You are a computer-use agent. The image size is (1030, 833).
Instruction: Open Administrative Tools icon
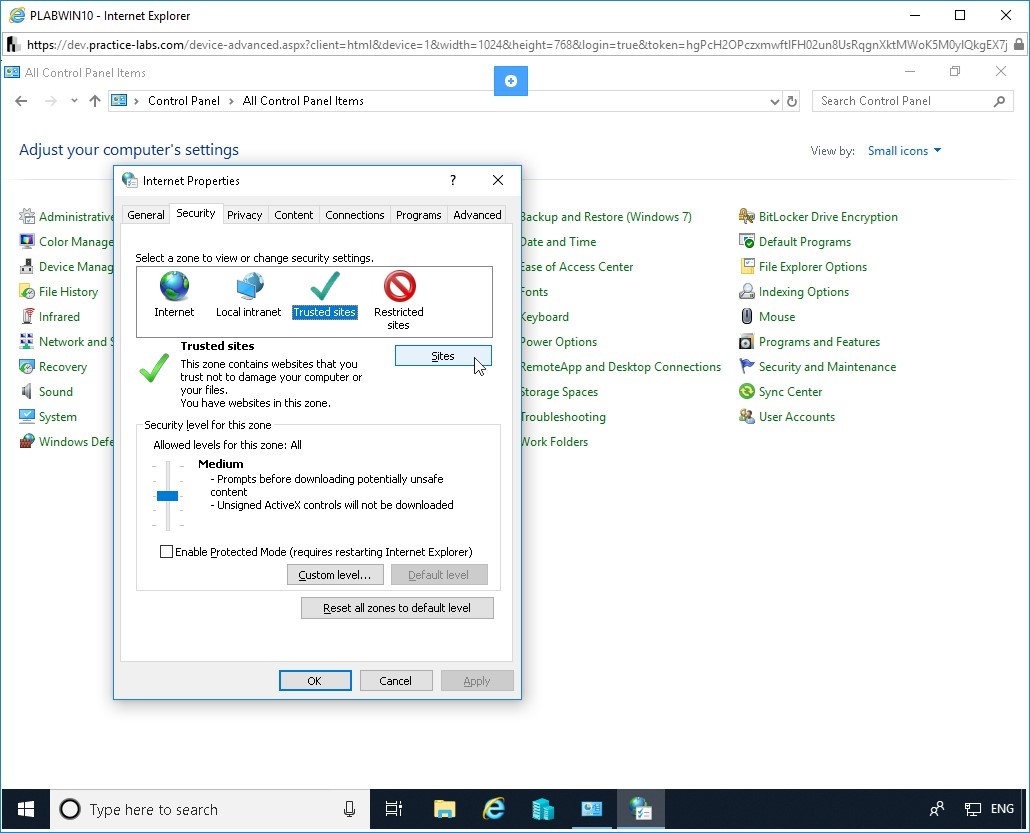click(x=27, y=216)
